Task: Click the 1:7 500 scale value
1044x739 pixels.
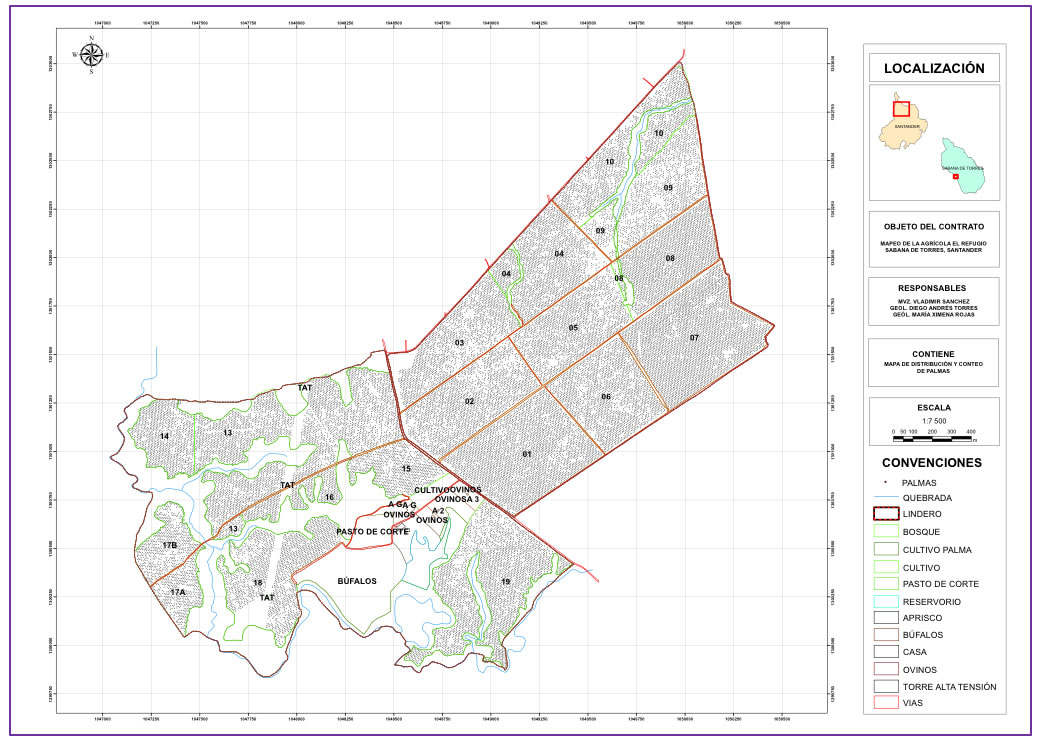Action: tap(933, 421)
